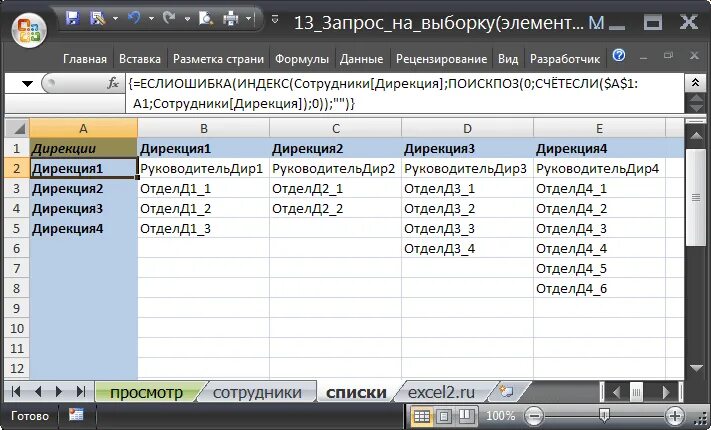Open the Save As dropdown arrow
711x430 pixels.
click(x=115, y=19)
